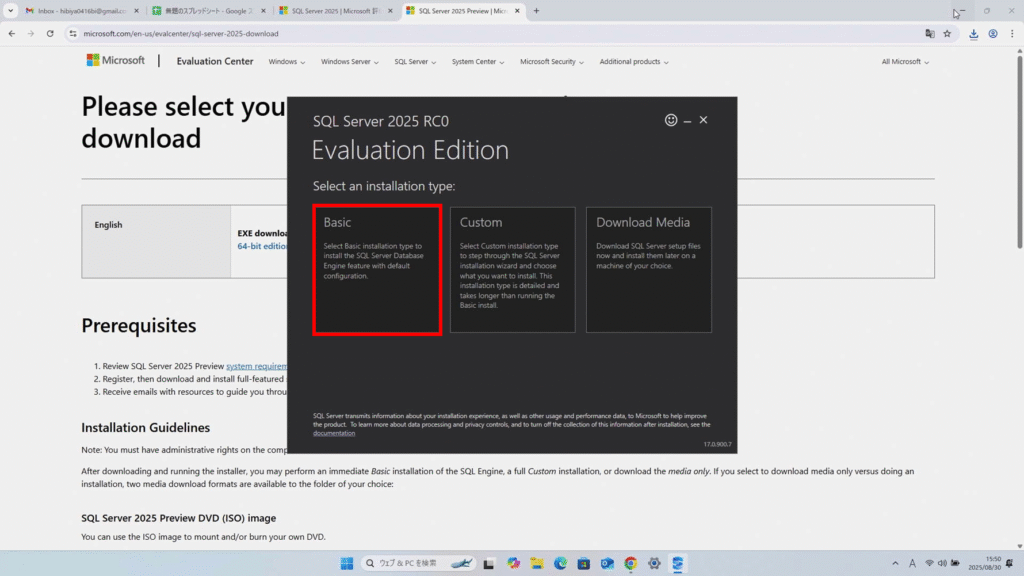
Task: Bookmark this page with the star
Action: click(x=947, y=33)
